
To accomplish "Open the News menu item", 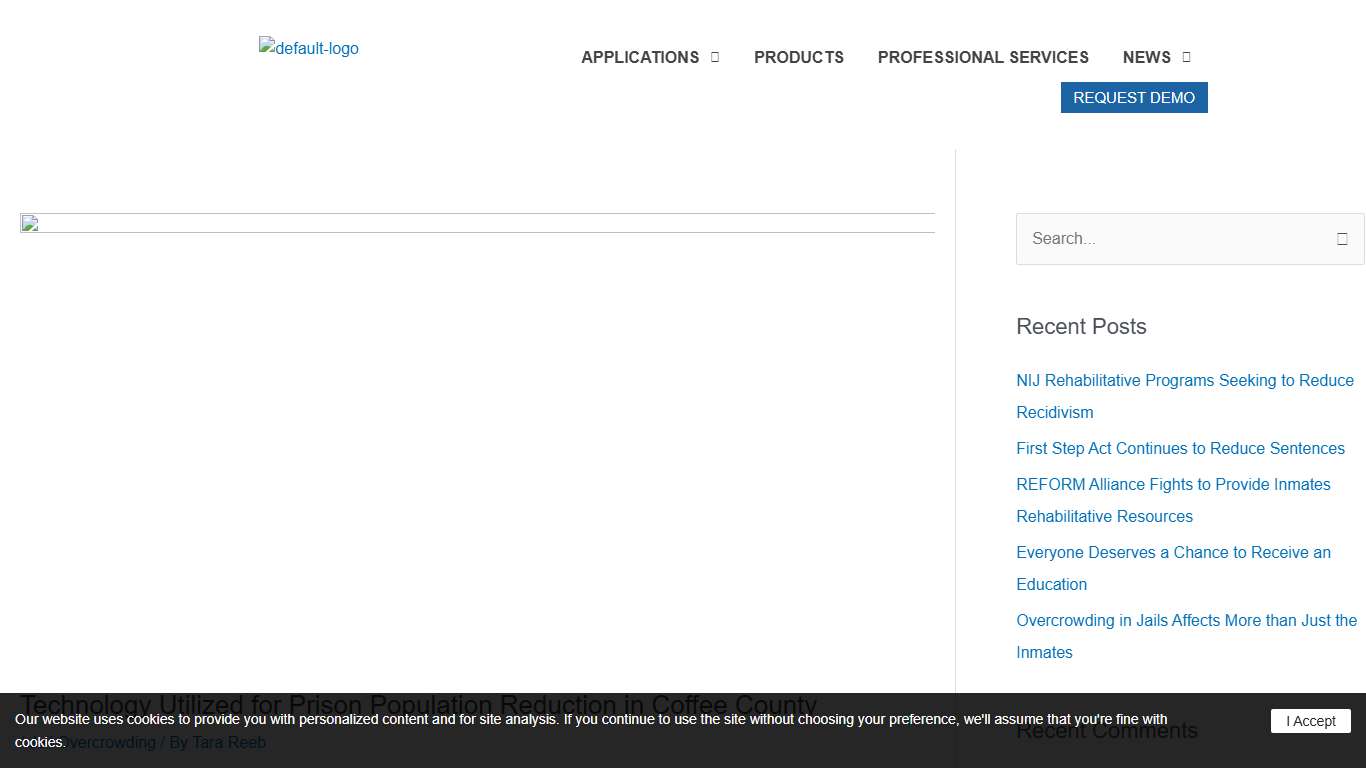I will [x=1146, y=57].
